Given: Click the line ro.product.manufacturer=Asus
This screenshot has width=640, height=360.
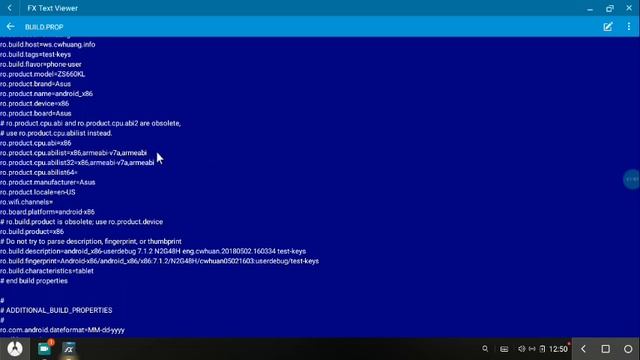Looking at the screenshot, I should [x=48, y=182].
